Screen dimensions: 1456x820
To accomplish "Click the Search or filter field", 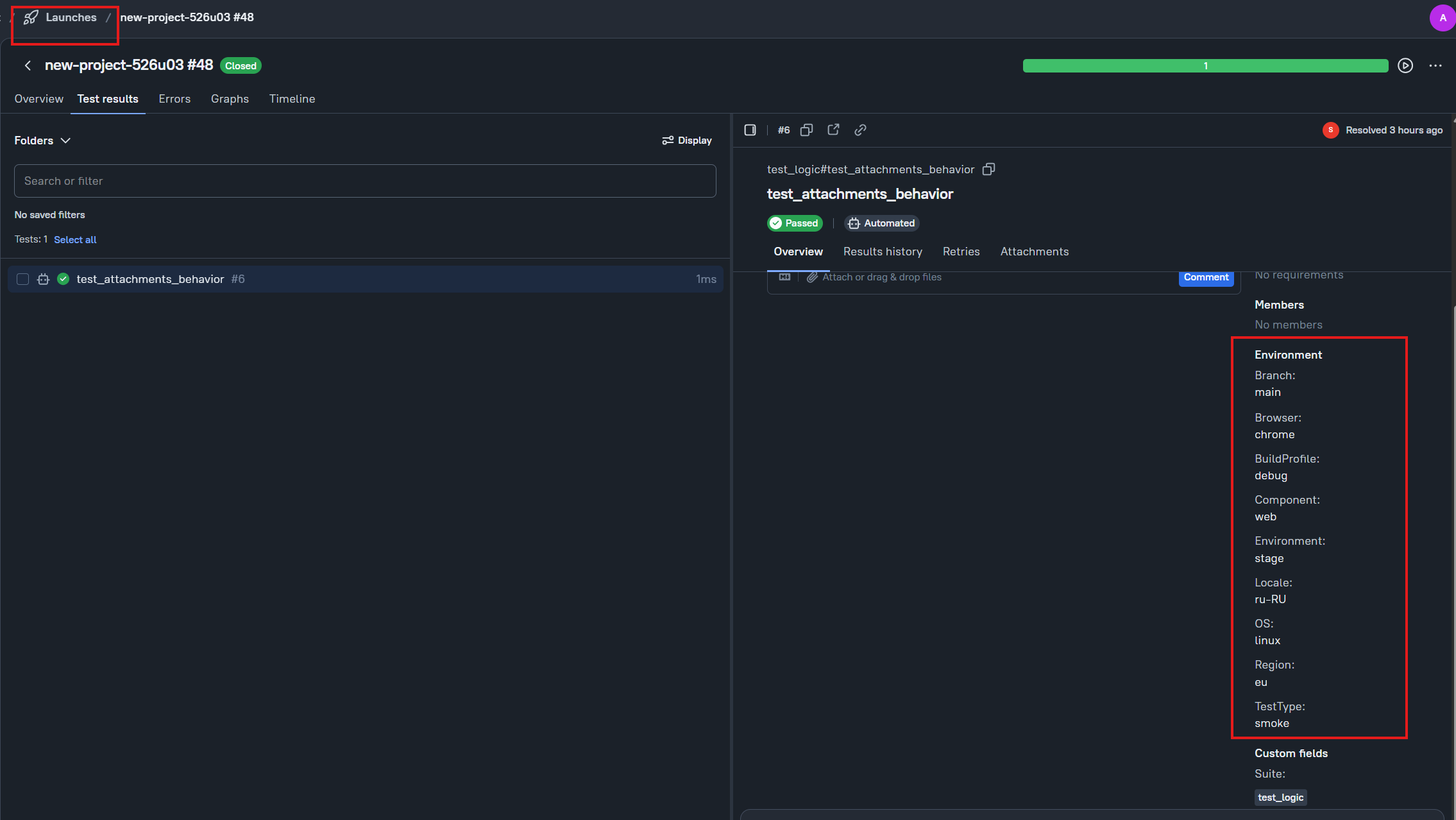I will (x=365, y=181).
